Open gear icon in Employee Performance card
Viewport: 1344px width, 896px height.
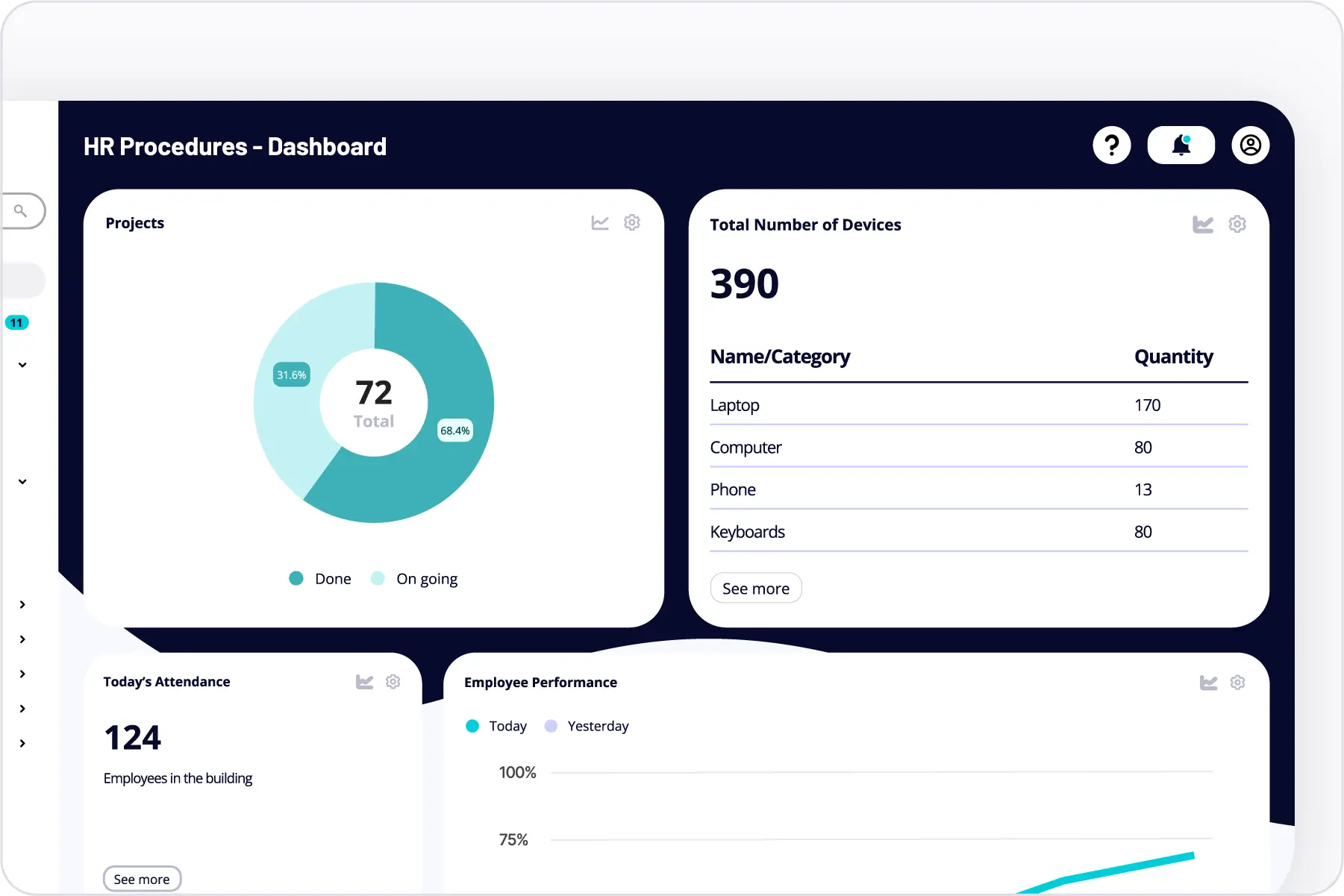[1238, 683]
